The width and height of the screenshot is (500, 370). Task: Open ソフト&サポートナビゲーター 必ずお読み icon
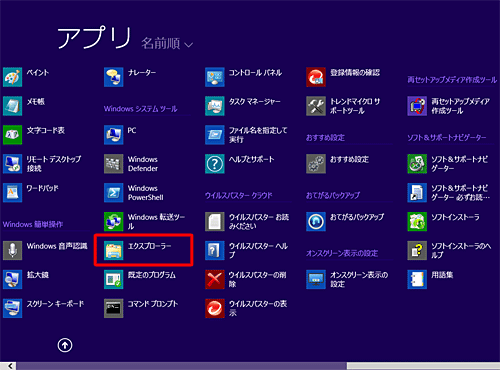pyautogui.click(x=417, y=193)
